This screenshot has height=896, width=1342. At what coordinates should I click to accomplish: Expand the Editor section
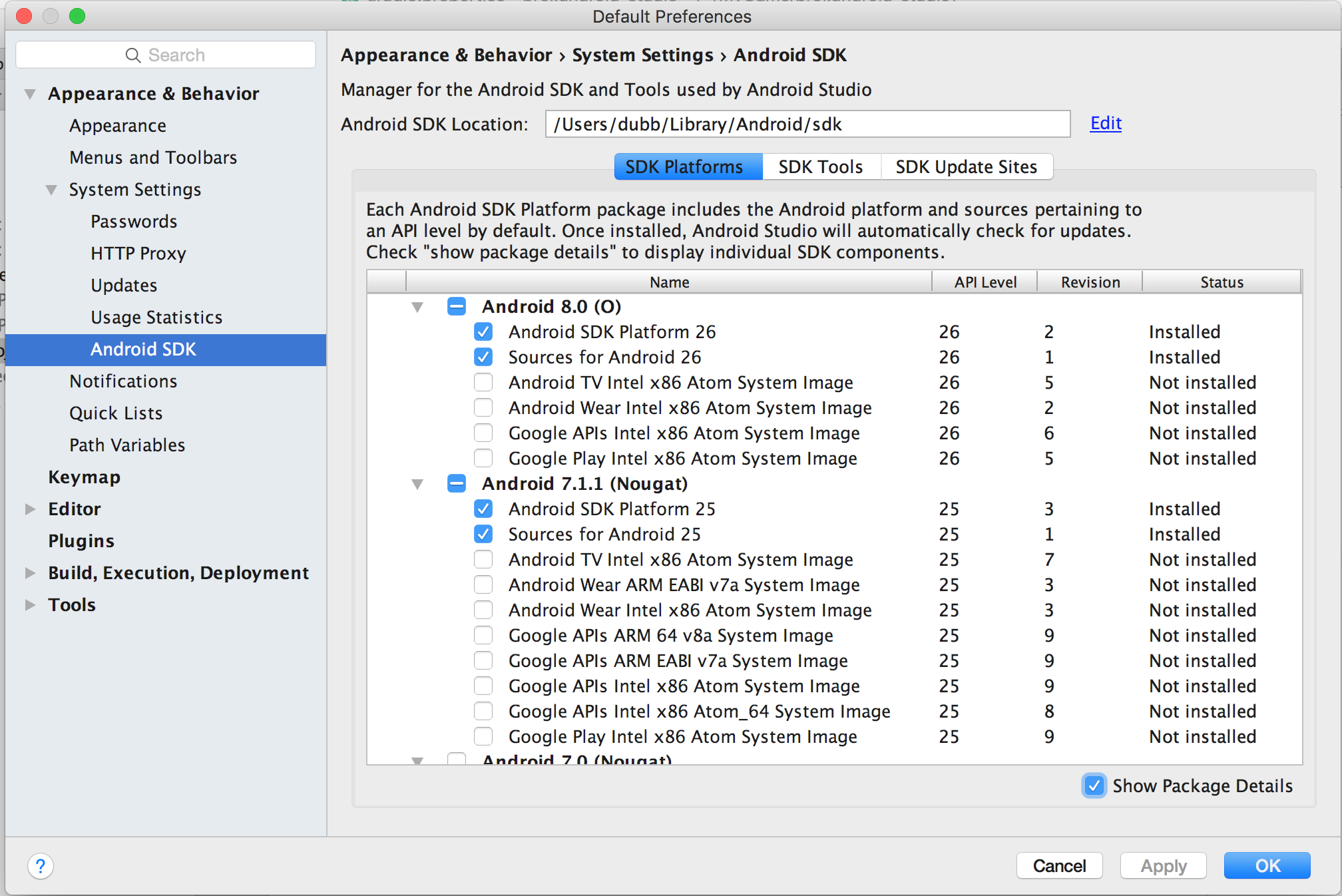point(30,509)
